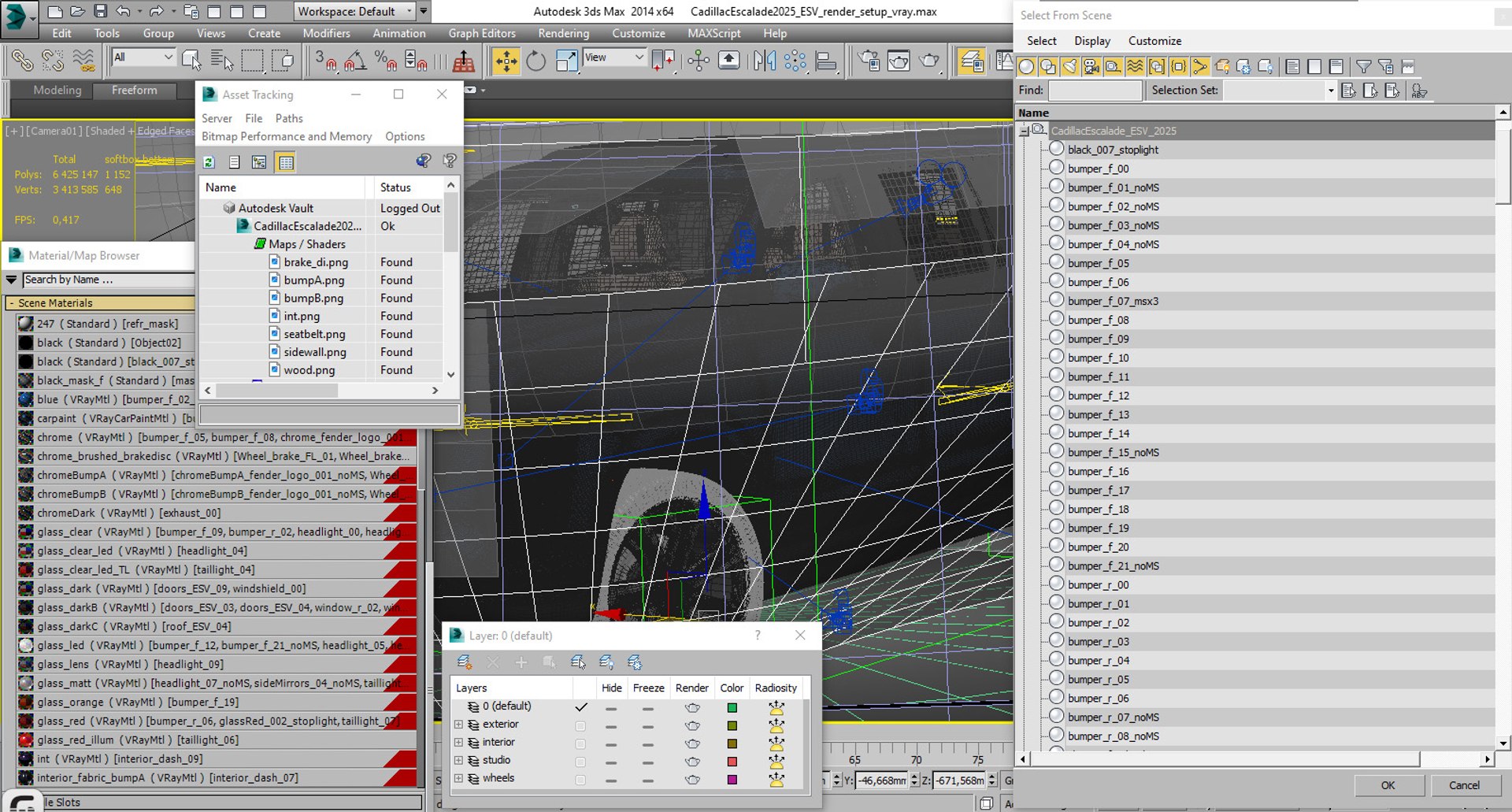This screenshot has height=812, width=1512.
Task: Open Paths menu in Asset Tracking
Action: pyautogui.click(x=289, y=118)
